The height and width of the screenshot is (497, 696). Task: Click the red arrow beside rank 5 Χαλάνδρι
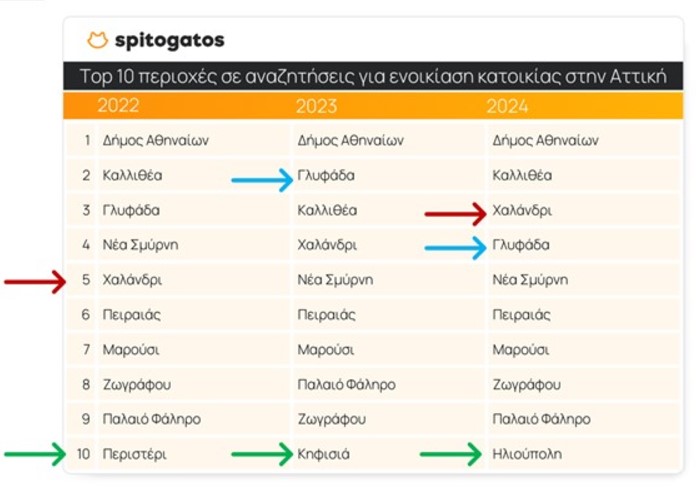[35, 282]
